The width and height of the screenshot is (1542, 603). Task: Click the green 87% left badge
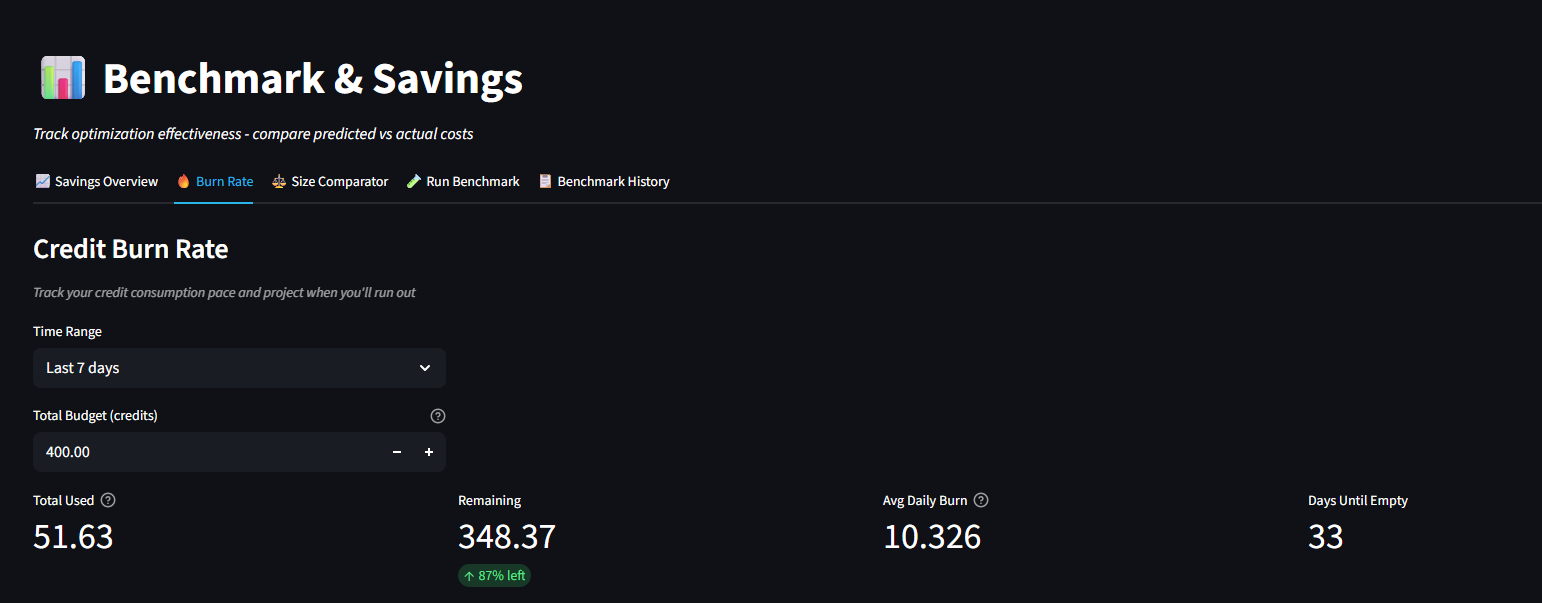point(494,575)
